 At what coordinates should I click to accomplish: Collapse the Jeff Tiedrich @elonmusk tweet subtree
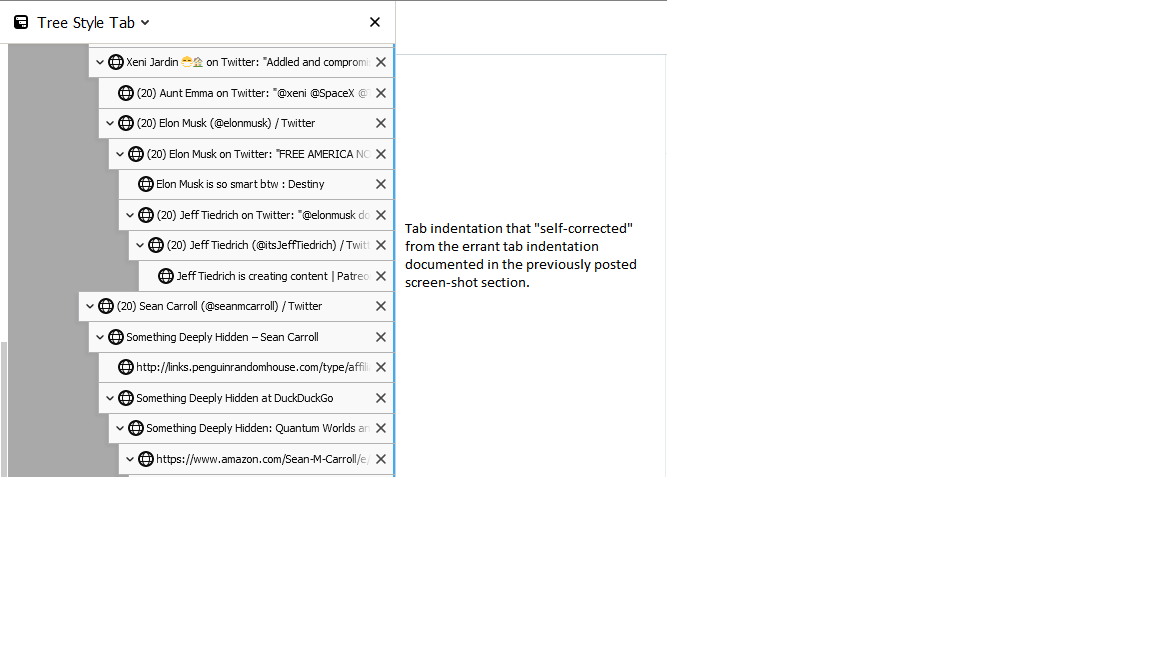pyautogui.click(x=130, y=215)
